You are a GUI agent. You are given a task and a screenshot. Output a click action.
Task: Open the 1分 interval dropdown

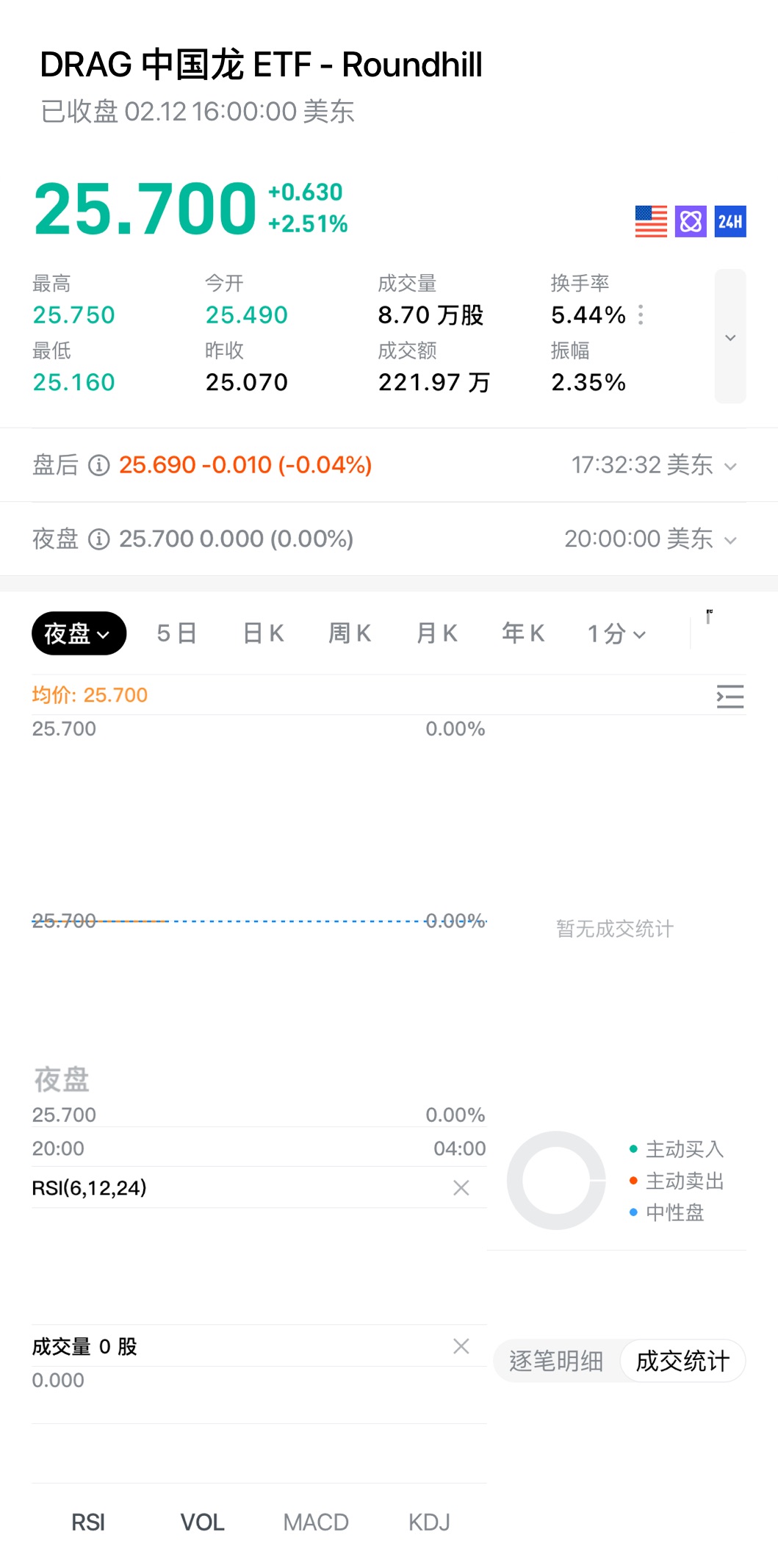[616, 633]
